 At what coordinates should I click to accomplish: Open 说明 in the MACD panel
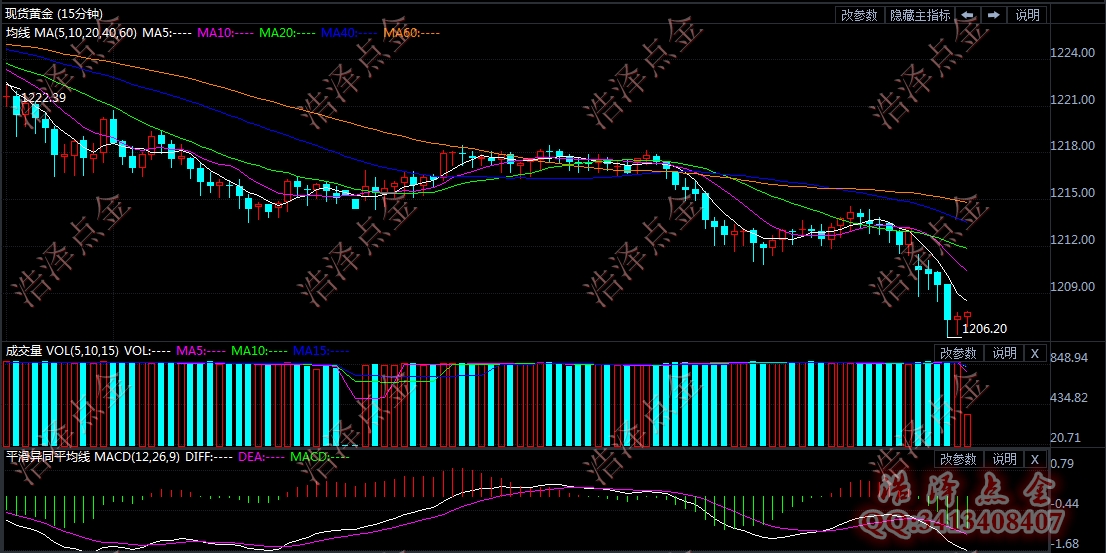(x=1003, y=459)
